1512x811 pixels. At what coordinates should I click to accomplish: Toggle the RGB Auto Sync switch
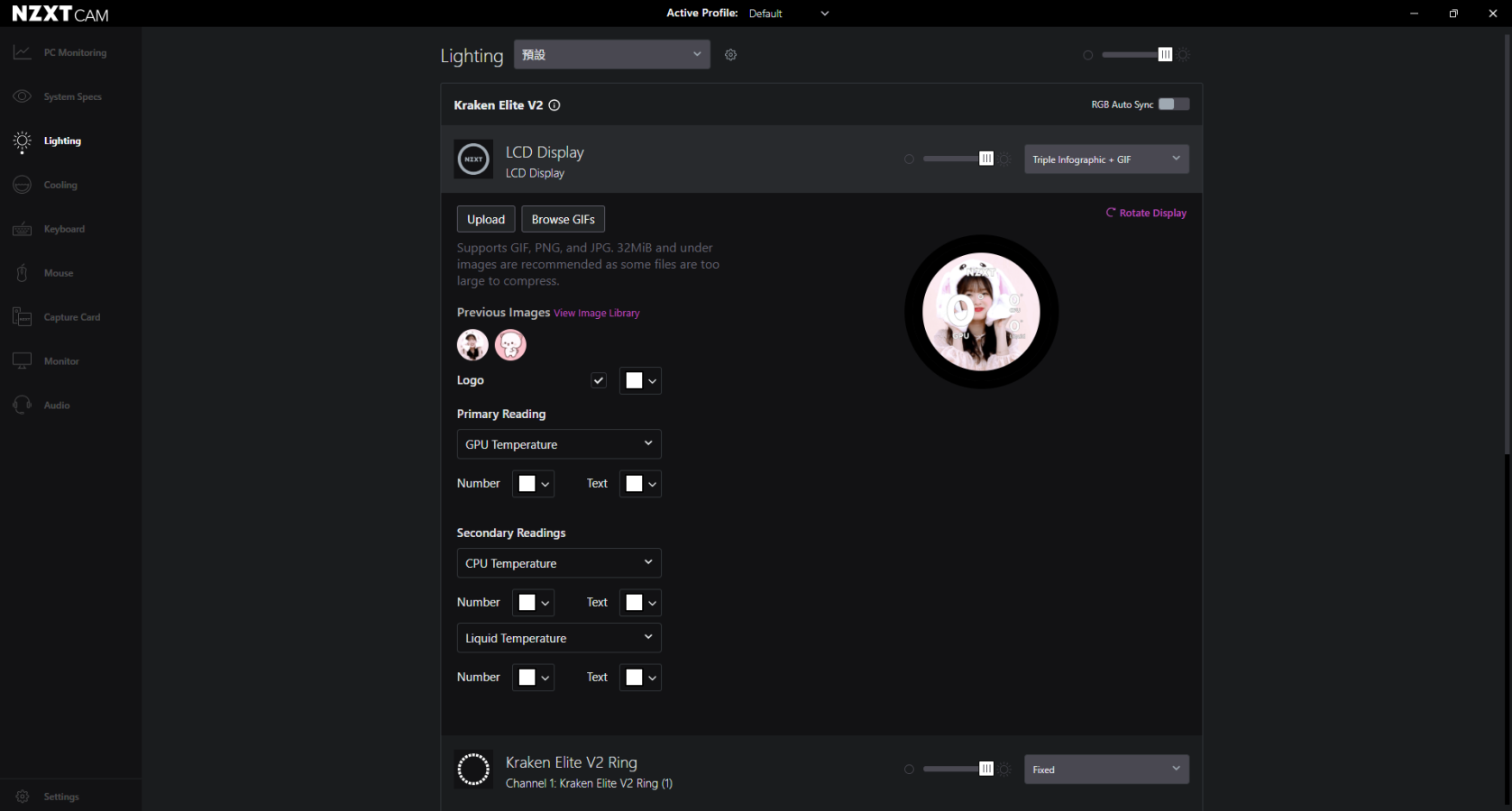point(1173,105)
